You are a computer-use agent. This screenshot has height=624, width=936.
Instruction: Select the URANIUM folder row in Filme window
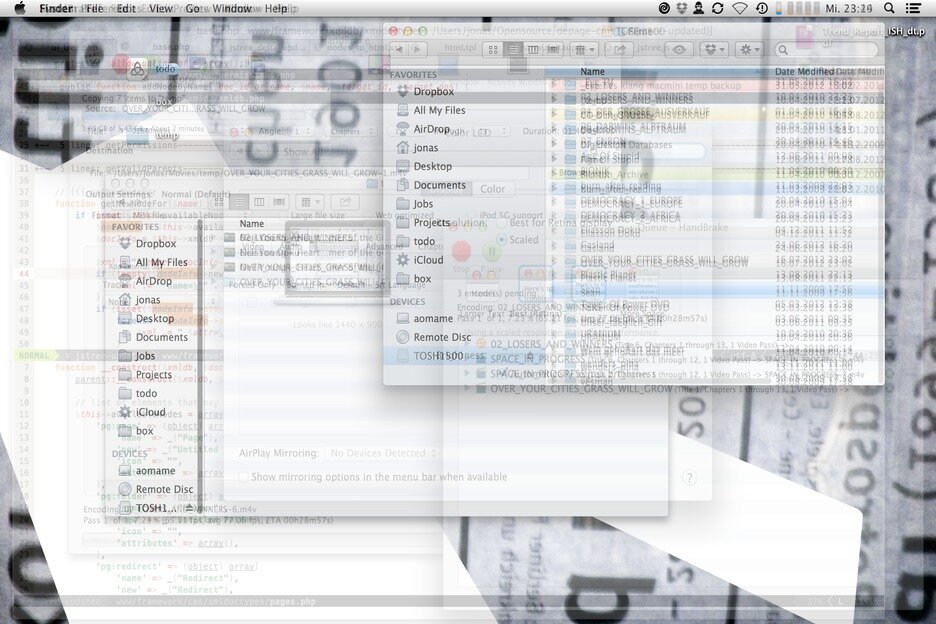tap(715, 334)
